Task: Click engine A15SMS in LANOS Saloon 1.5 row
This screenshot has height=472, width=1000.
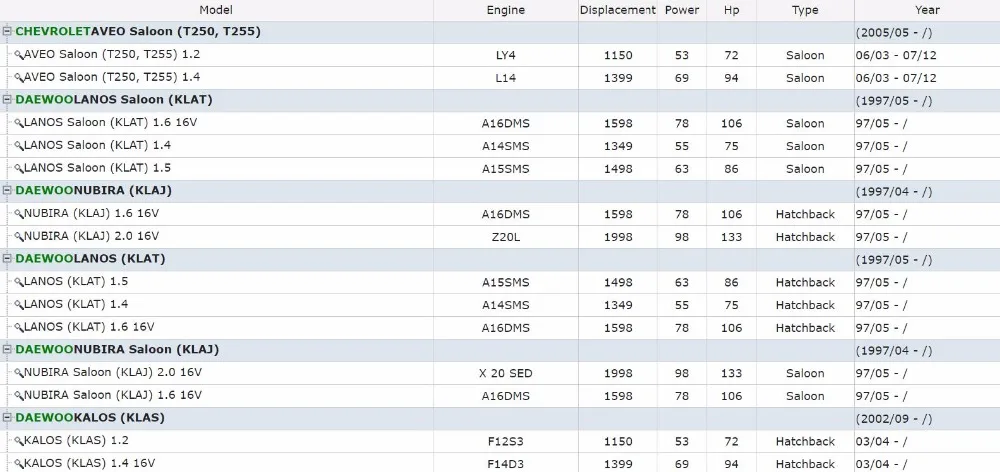Action: [506, 169]
